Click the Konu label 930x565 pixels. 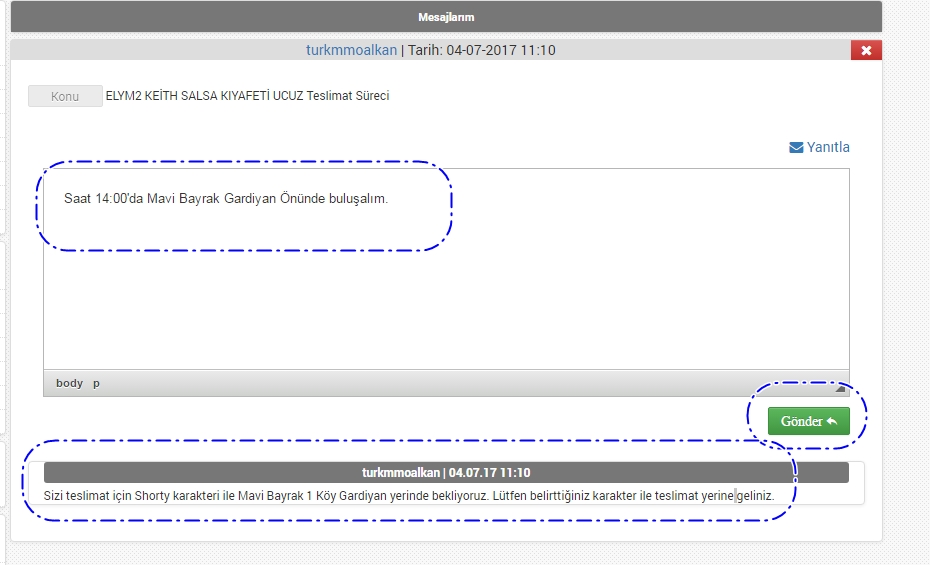coord(65,96)
